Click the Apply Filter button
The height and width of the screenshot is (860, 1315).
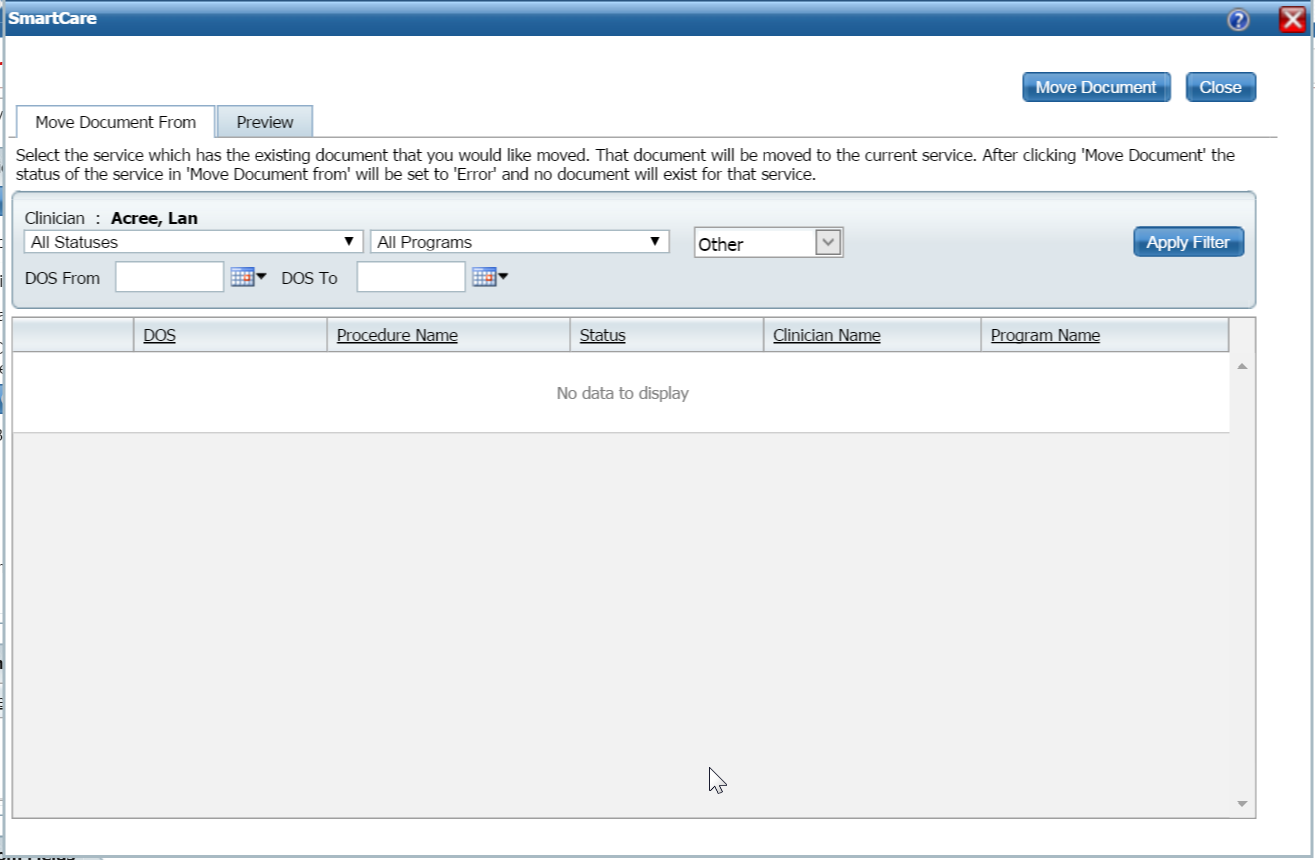[x=1188, y=242]
